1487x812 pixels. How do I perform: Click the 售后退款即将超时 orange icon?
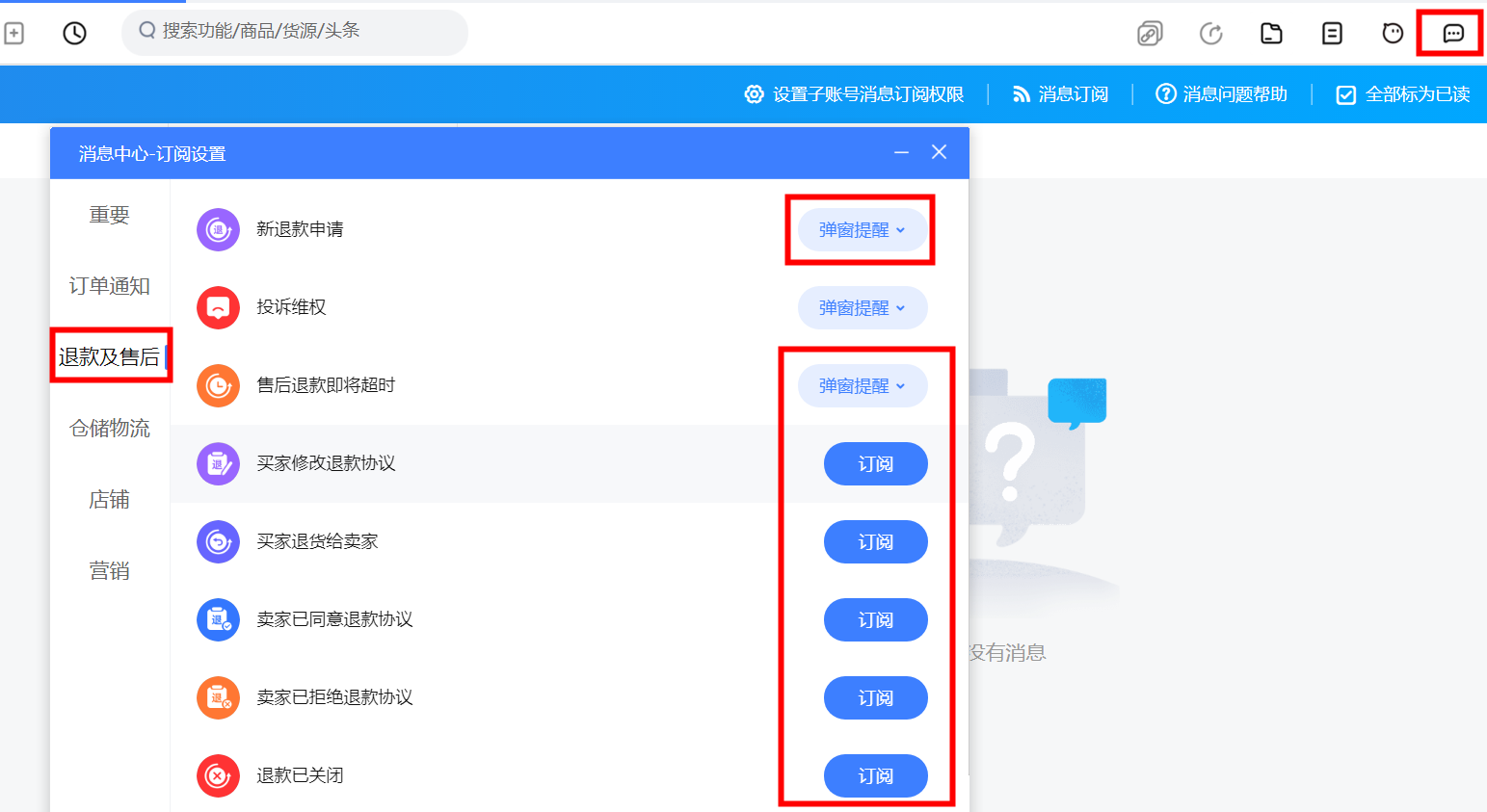tap(218, 385)
